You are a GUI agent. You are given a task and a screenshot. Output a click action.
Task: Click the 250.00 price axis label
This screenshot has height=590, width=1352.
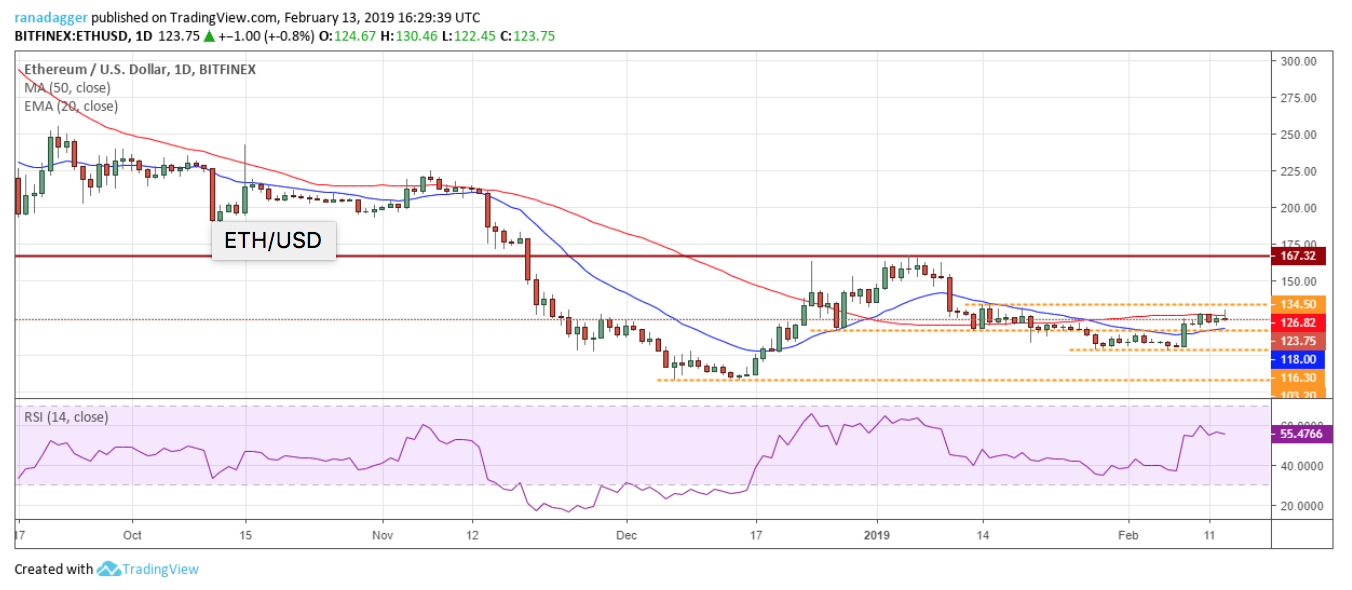click(1298, 135)
